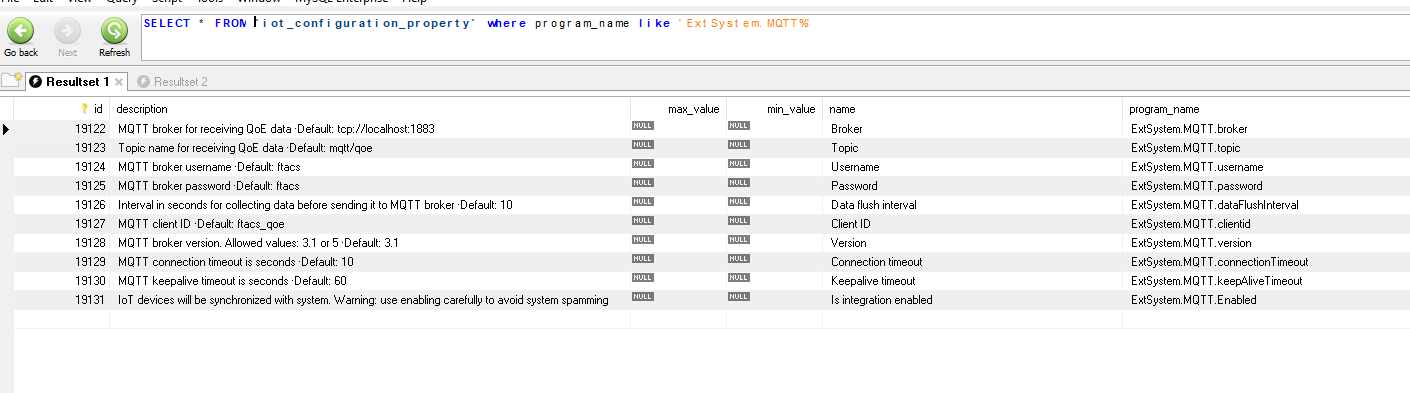
Task: Close the Resultset 1 tab
Action: coord(118,82)
